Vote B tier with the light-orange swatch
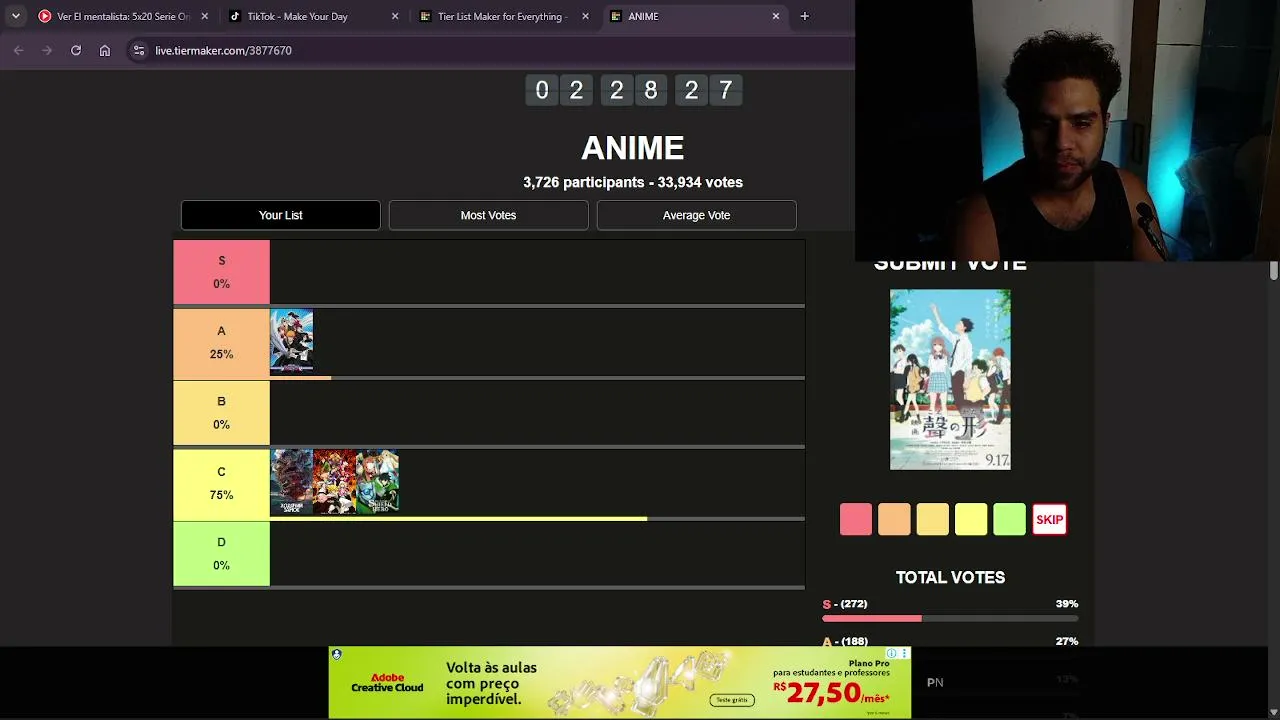The width and height of the screenshot is (1280, 720). tap(932, 519)
